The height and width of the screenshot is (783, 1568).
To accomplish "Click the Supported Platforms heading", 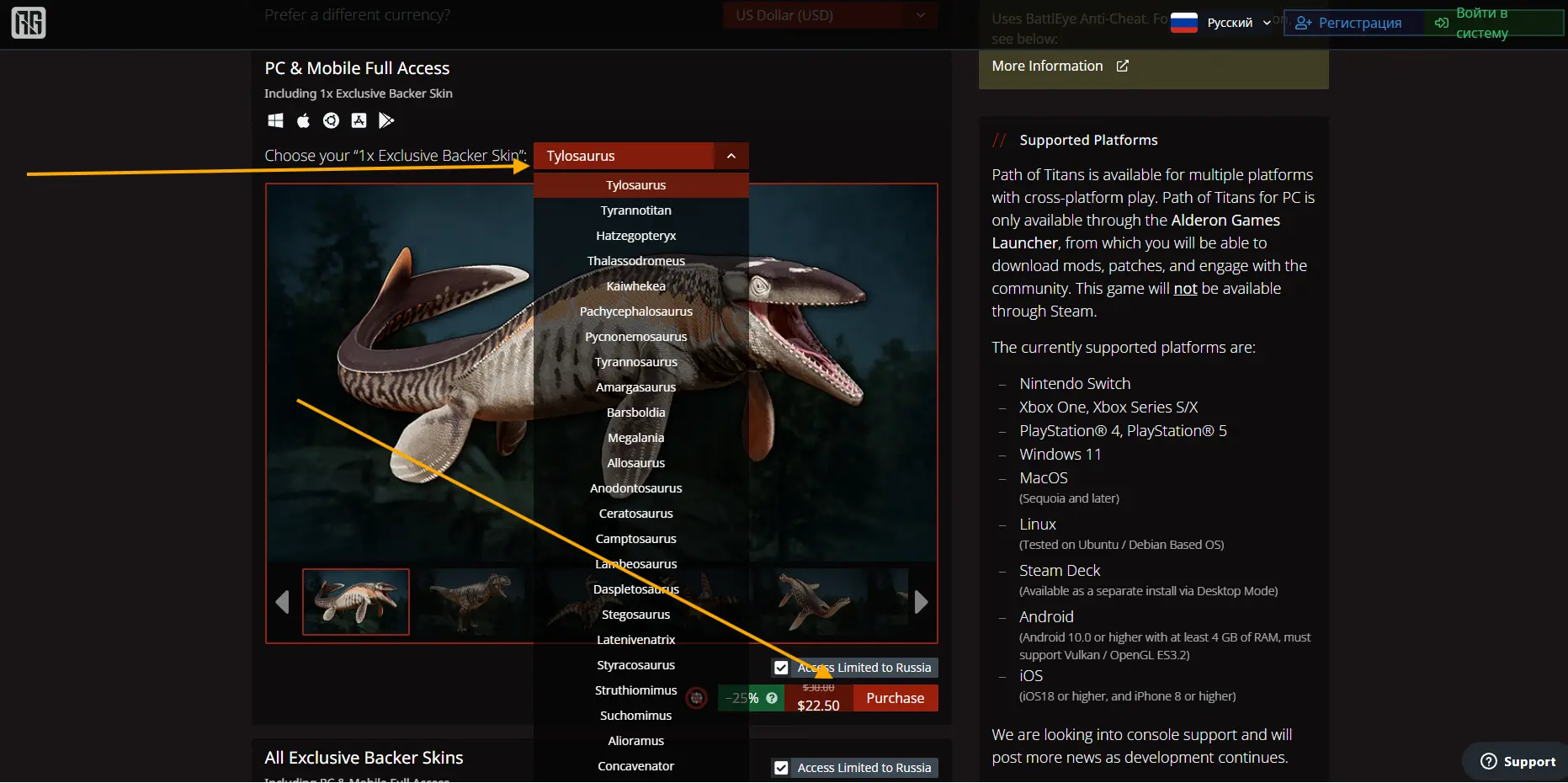I will click(1088, 140).
